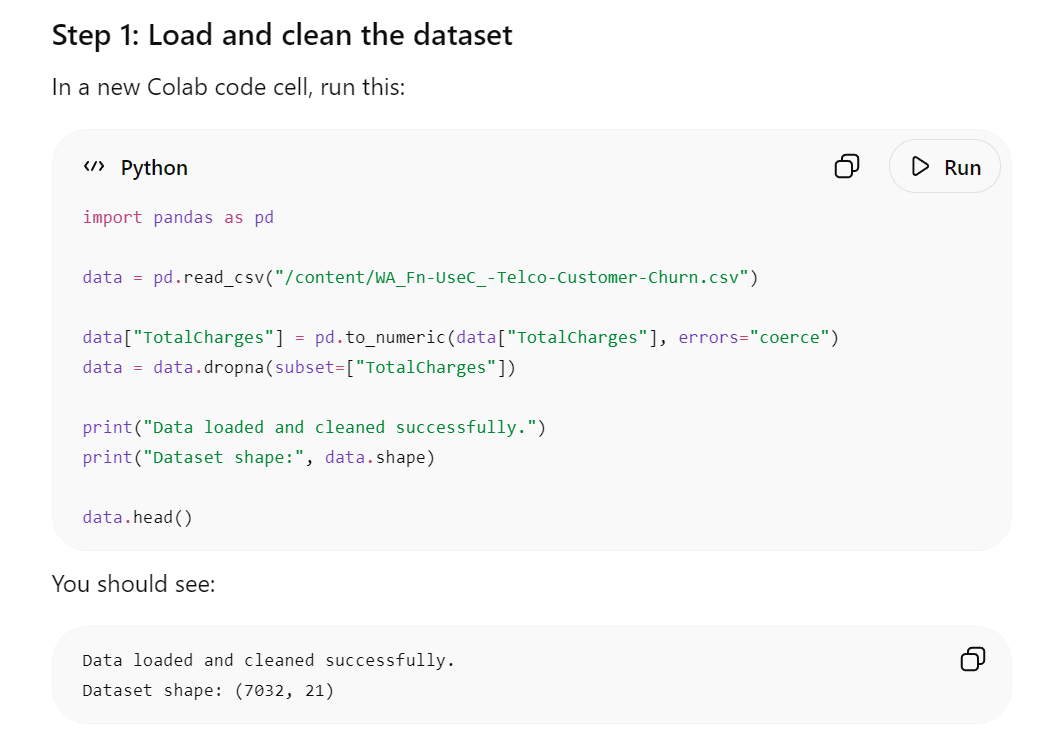Click the code brackets icon beside Python

[94, 166]
